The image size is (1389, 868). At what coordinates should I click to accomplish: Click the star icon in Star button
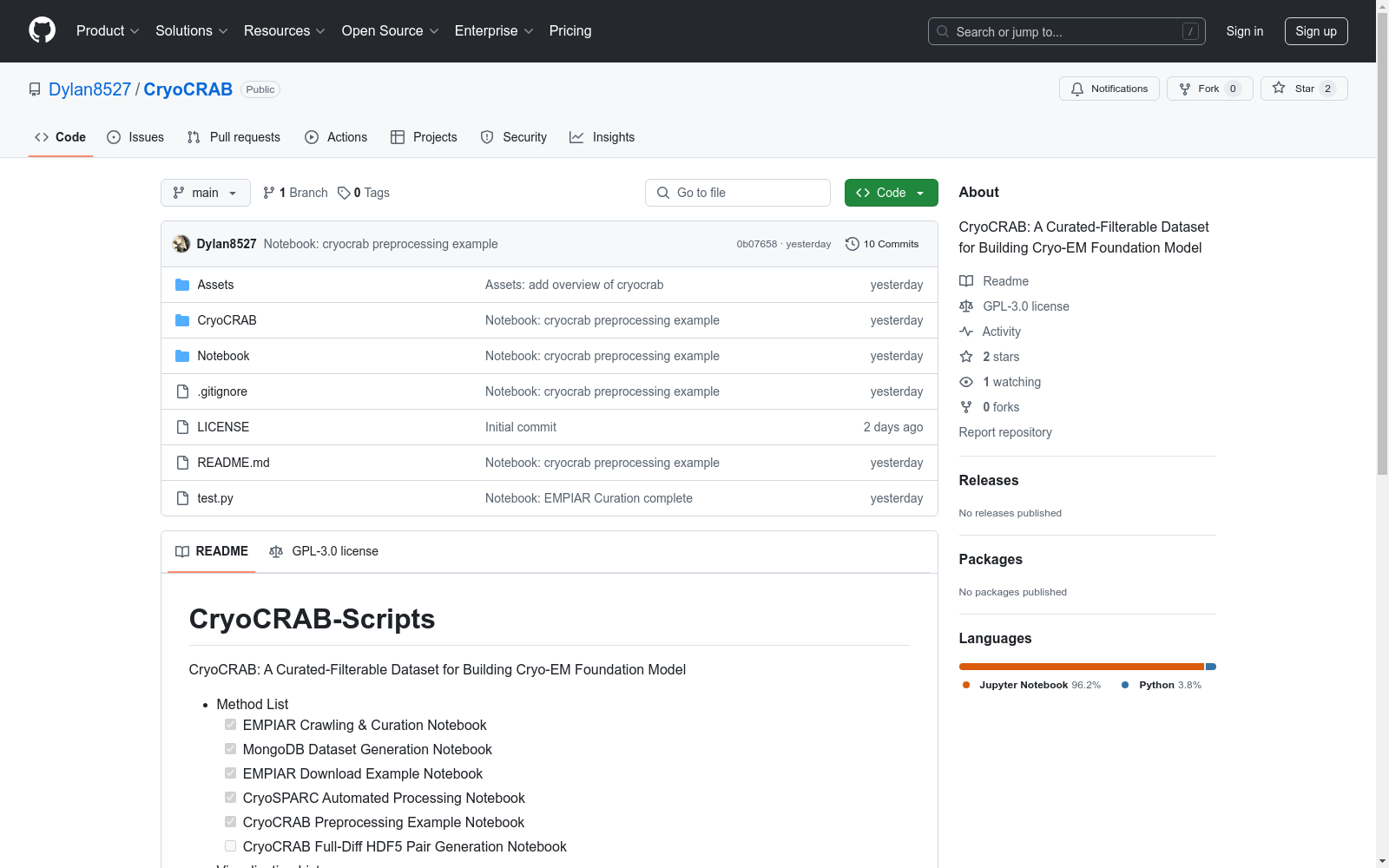point(1279,88)
